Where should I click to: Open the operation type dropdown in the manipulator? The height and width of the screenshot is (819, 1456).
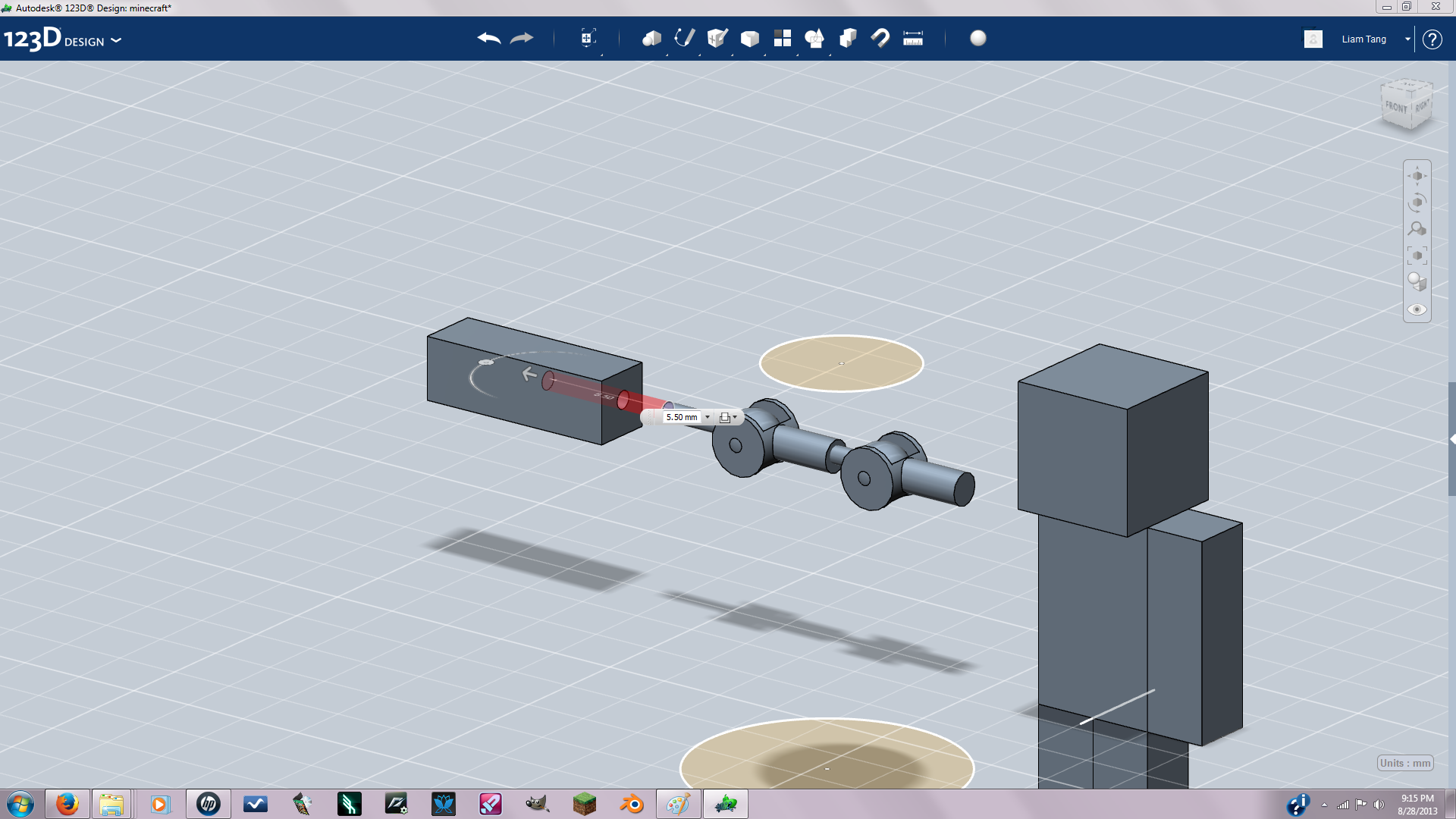728,417
